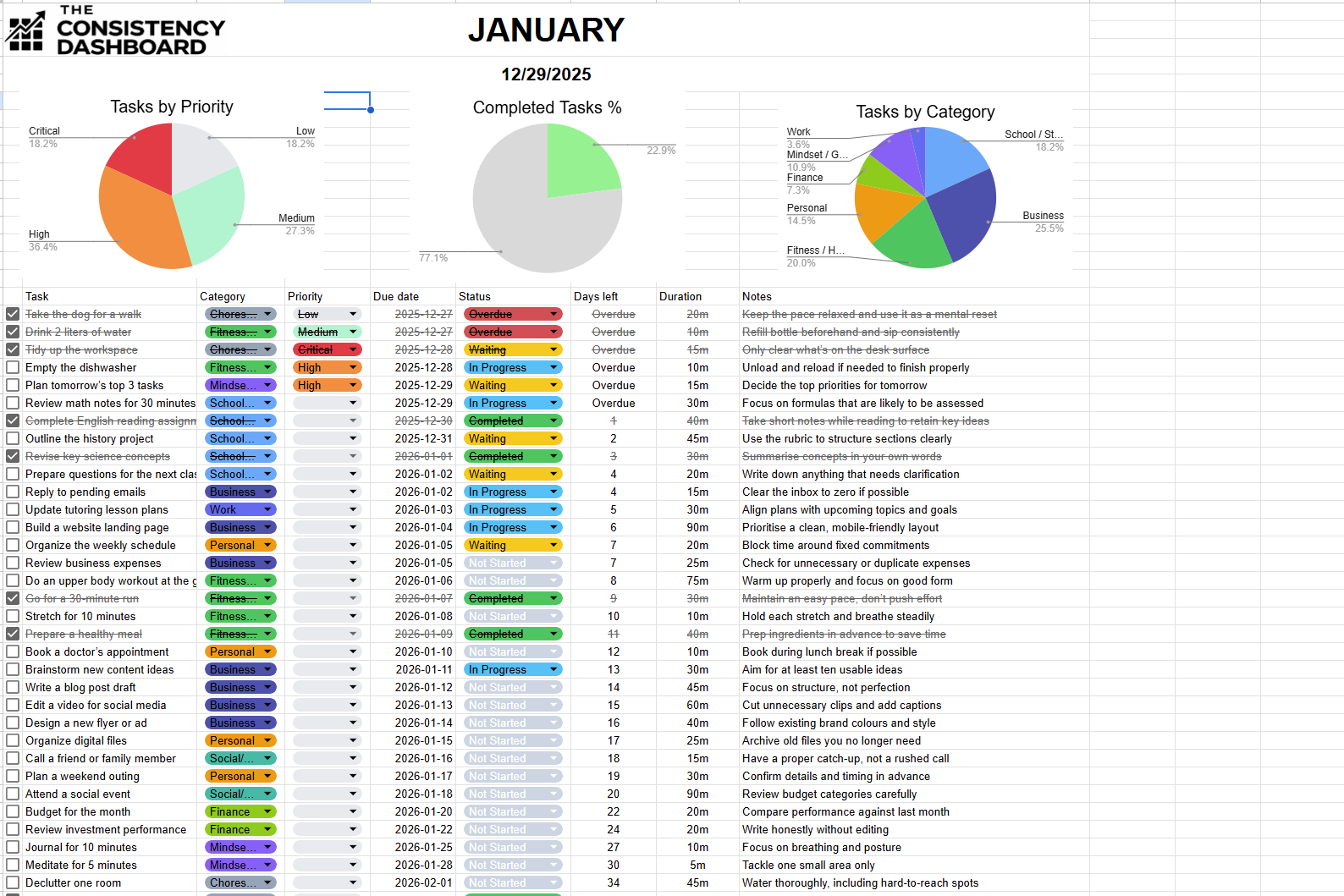
Task: Click the 12/29/2025 date cell
Action: click(546, 74)
